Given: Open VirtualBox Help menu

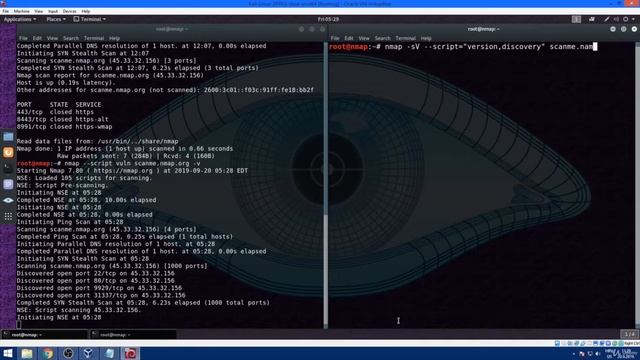Looking at the screenshot, I should (x=86, y=11).
